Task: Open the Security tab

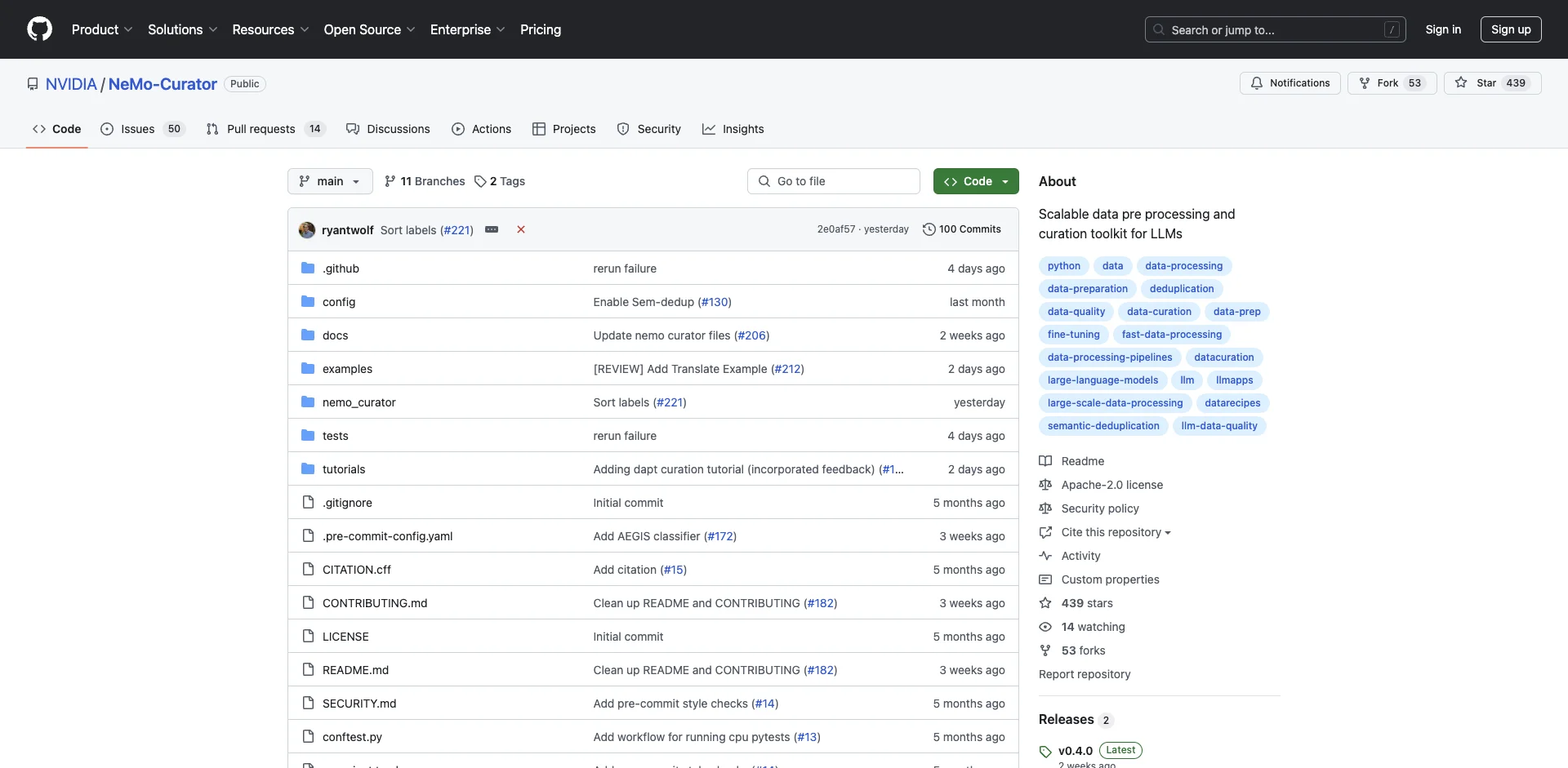Action: (649, 129)
